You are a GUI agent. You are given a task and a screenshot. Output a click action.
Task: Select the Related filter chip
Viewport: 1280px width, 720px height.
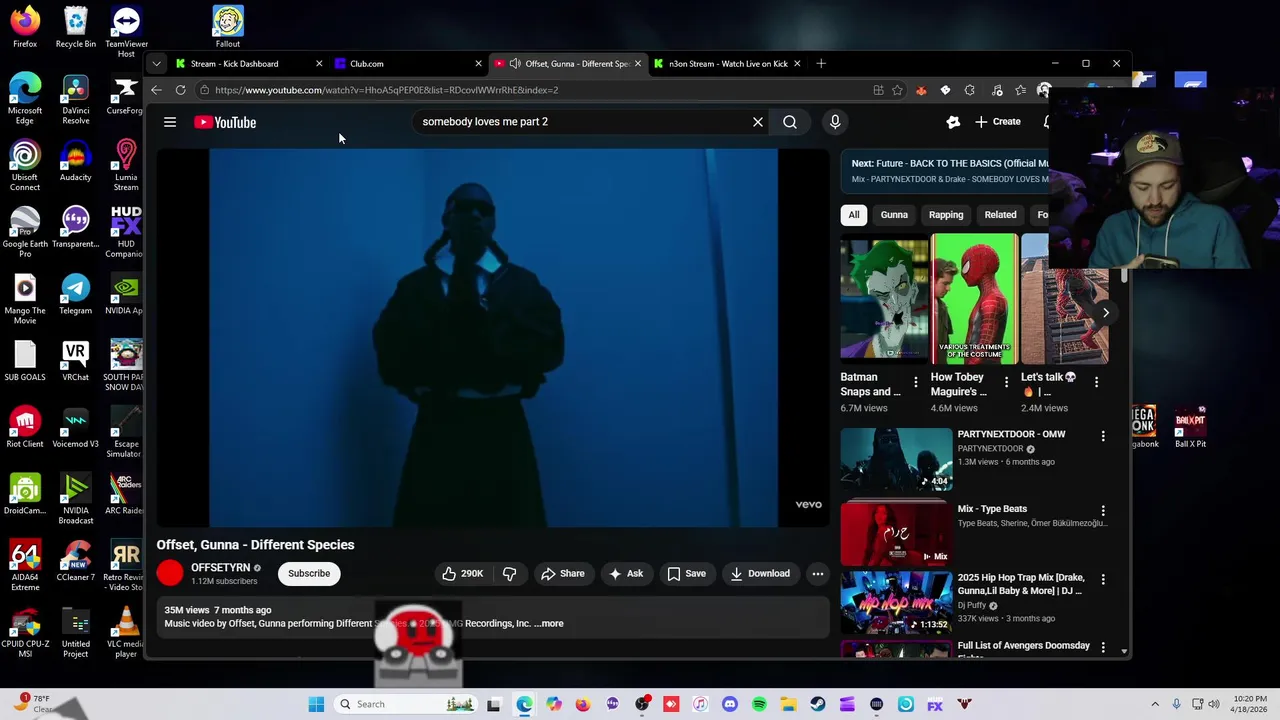pos(1000,215)
